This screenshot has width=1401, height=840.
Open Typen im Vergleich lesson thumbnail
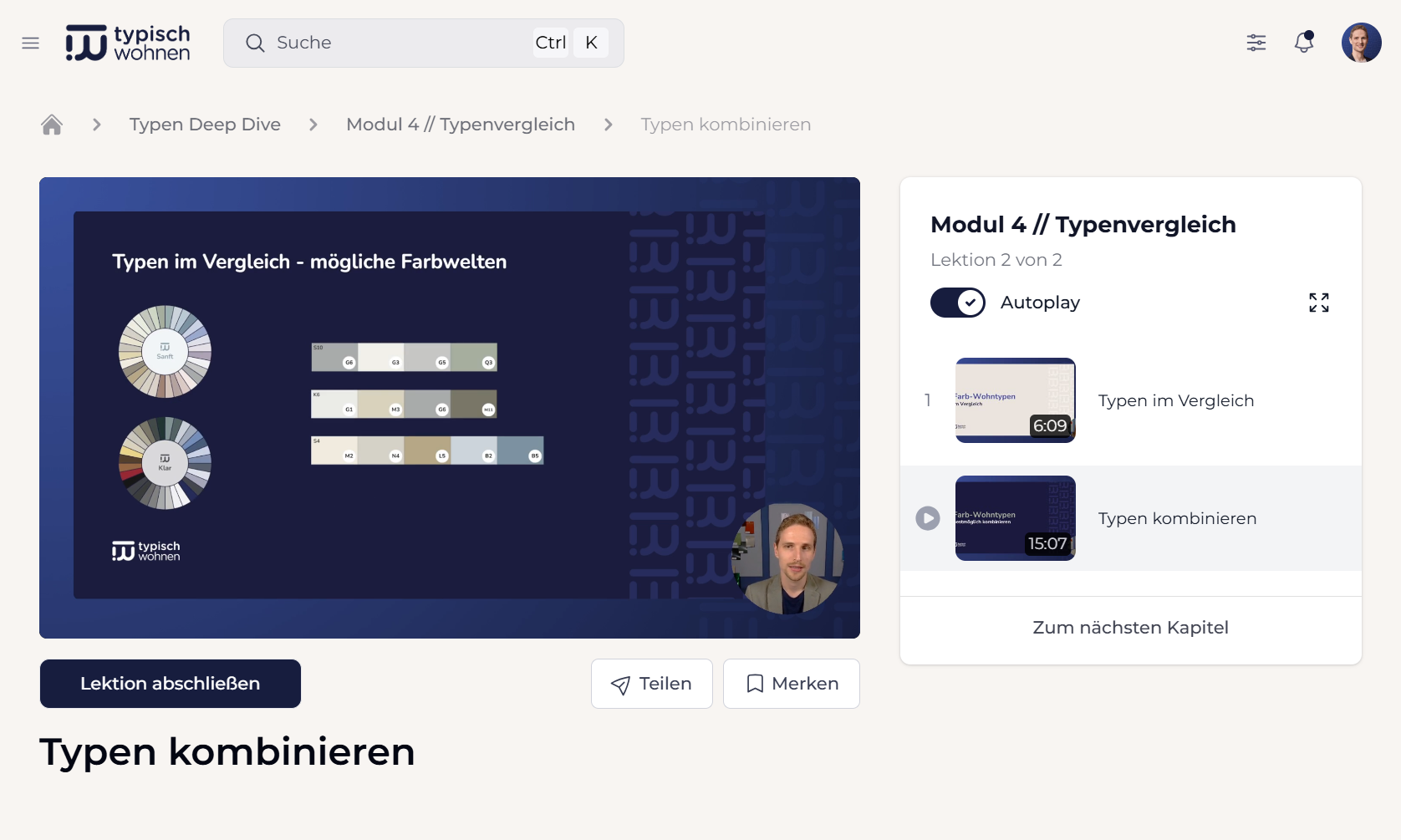1015,400
